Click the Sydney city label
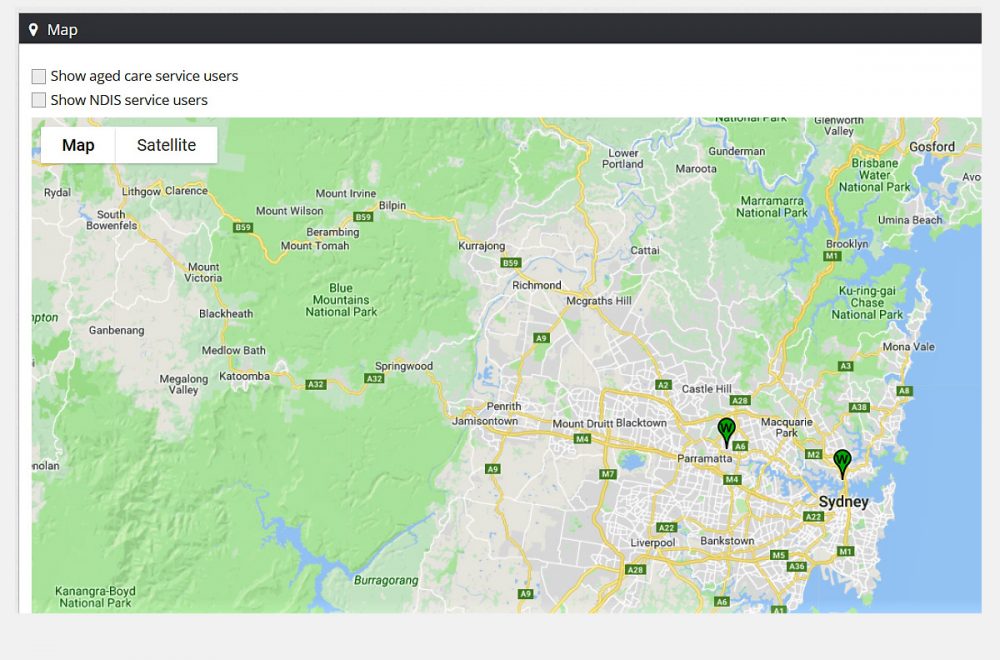 pos(843,501)
